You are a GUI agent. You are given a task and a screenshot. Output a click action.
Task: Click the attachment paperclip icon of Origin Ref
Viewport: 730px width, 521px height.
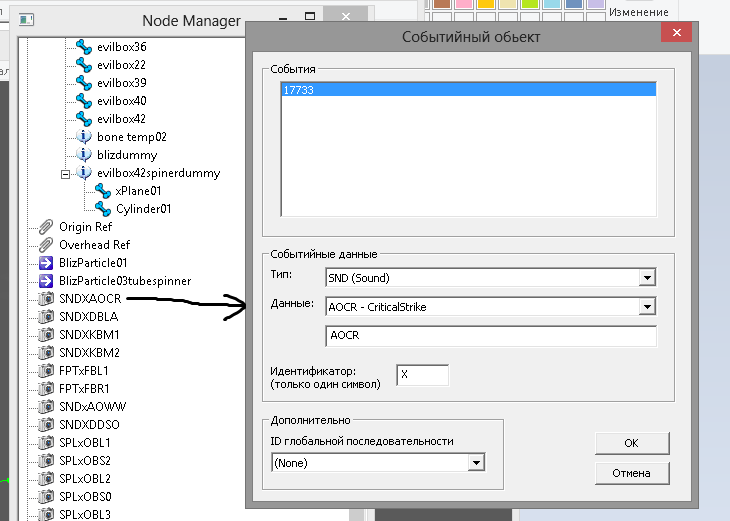(x=46, y=227)
